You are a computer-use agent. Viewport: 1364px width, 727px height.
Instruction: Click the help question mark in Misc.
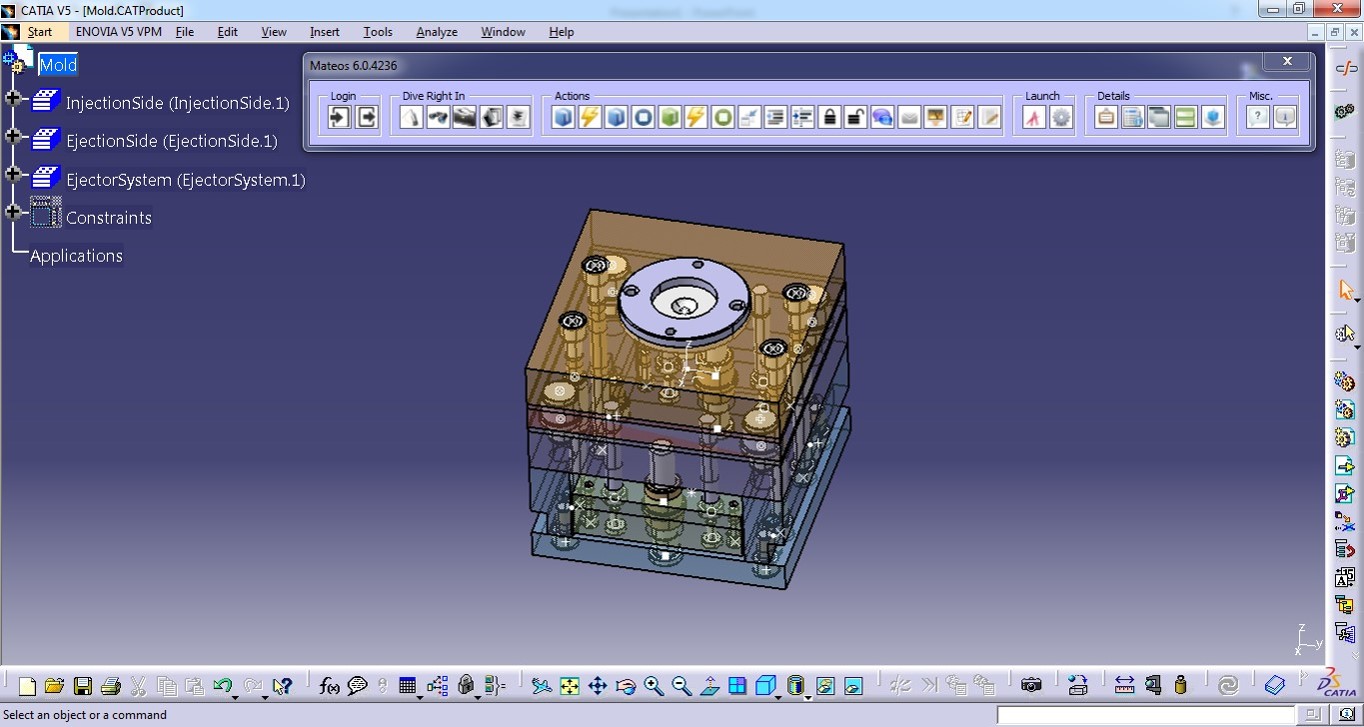coord(1258,118)
